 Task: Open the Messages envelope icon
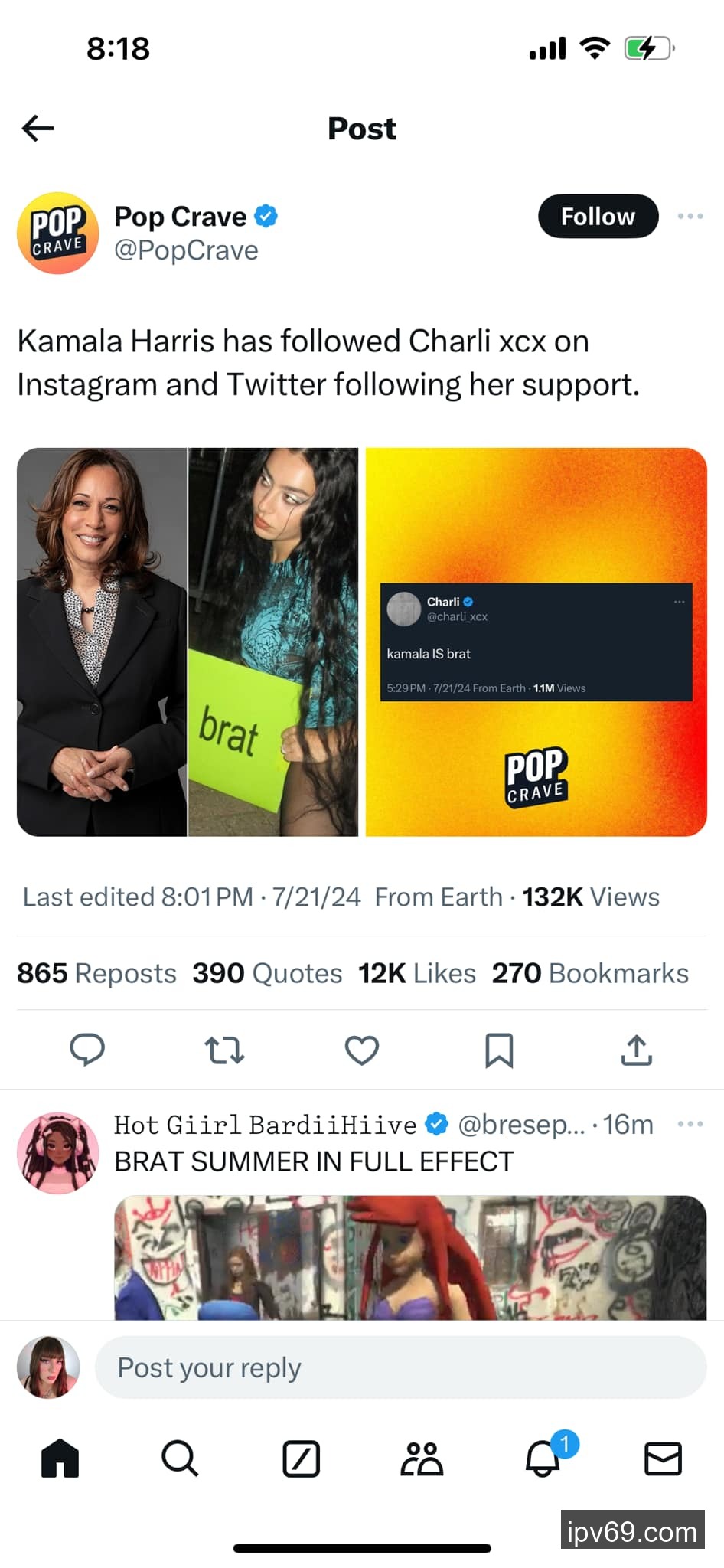(x=663, y=1458)
